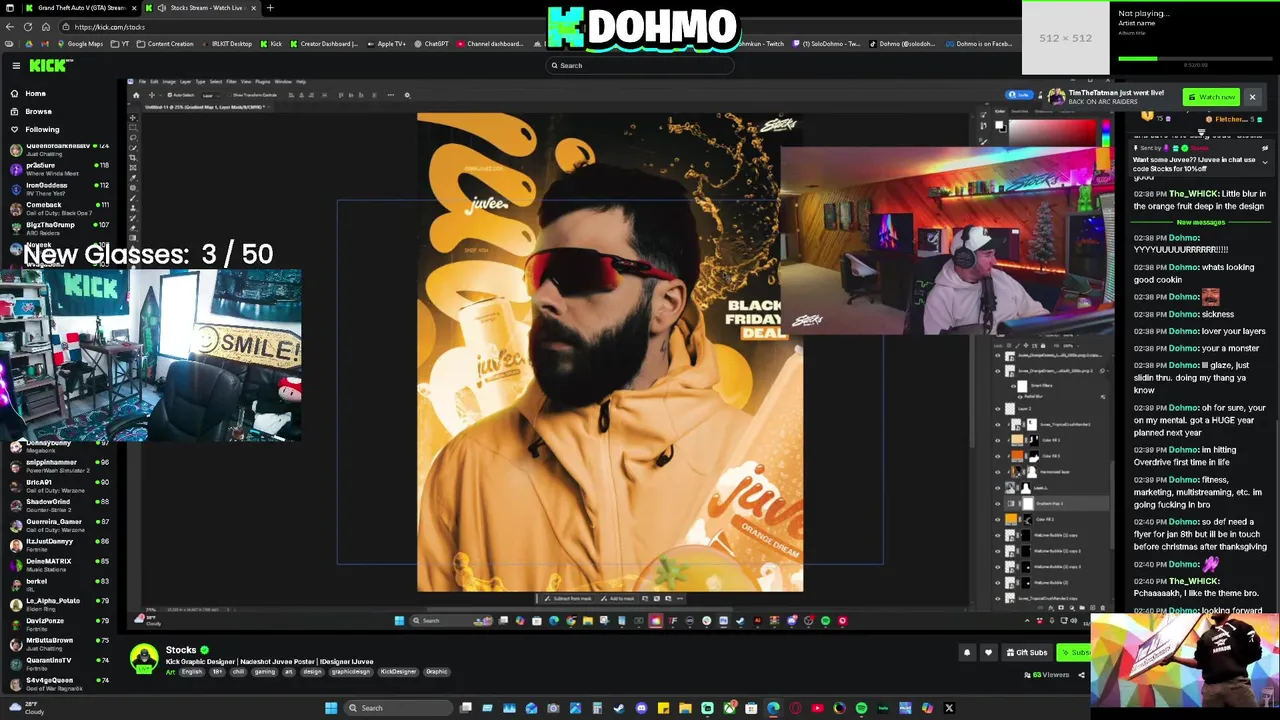
Task: Open the Channel dashboard bookmark
Action: [490, 44]
